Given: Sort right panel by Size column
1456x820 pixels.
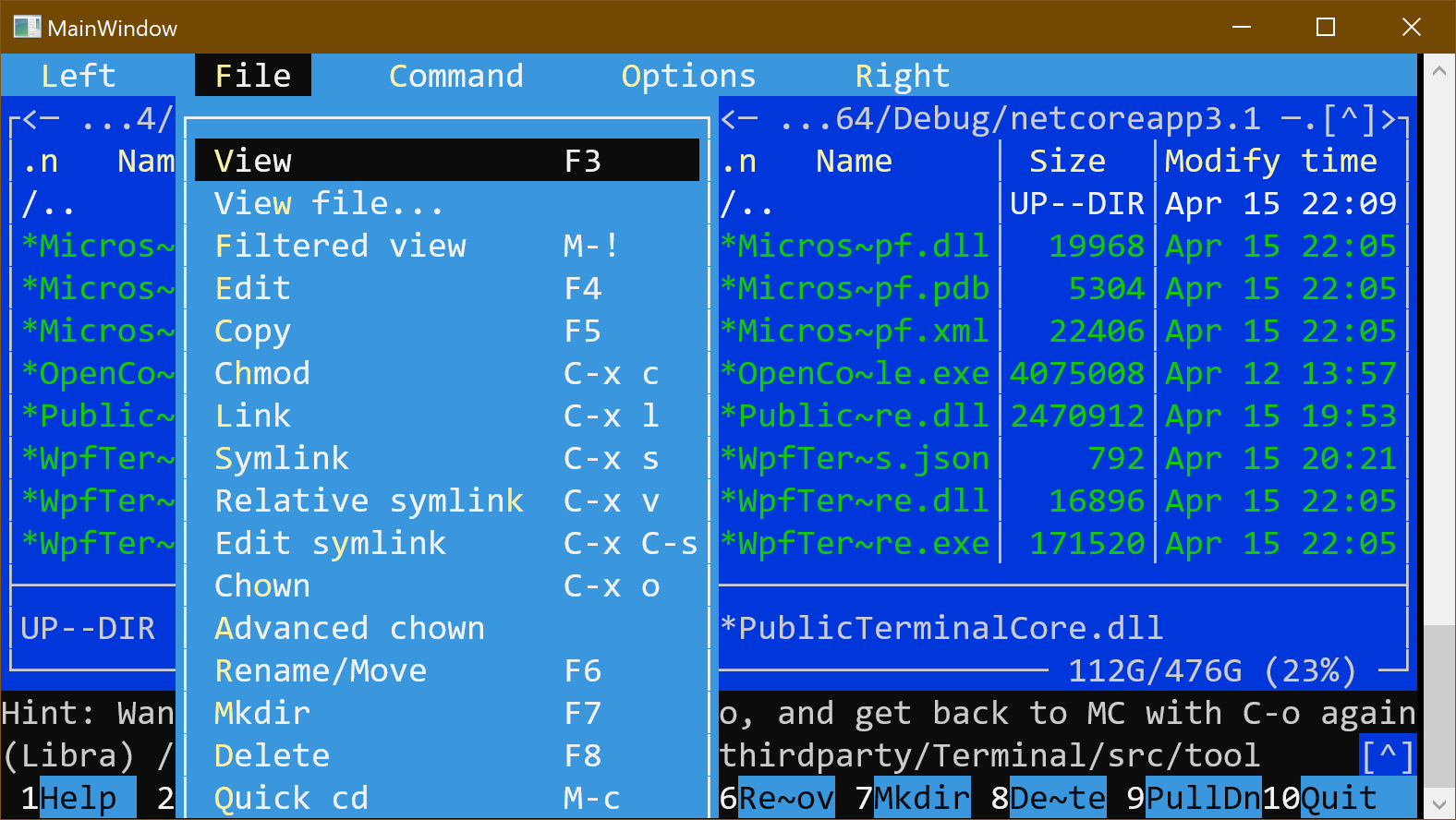Looking at the screenshot, I should click(1067, 161).
